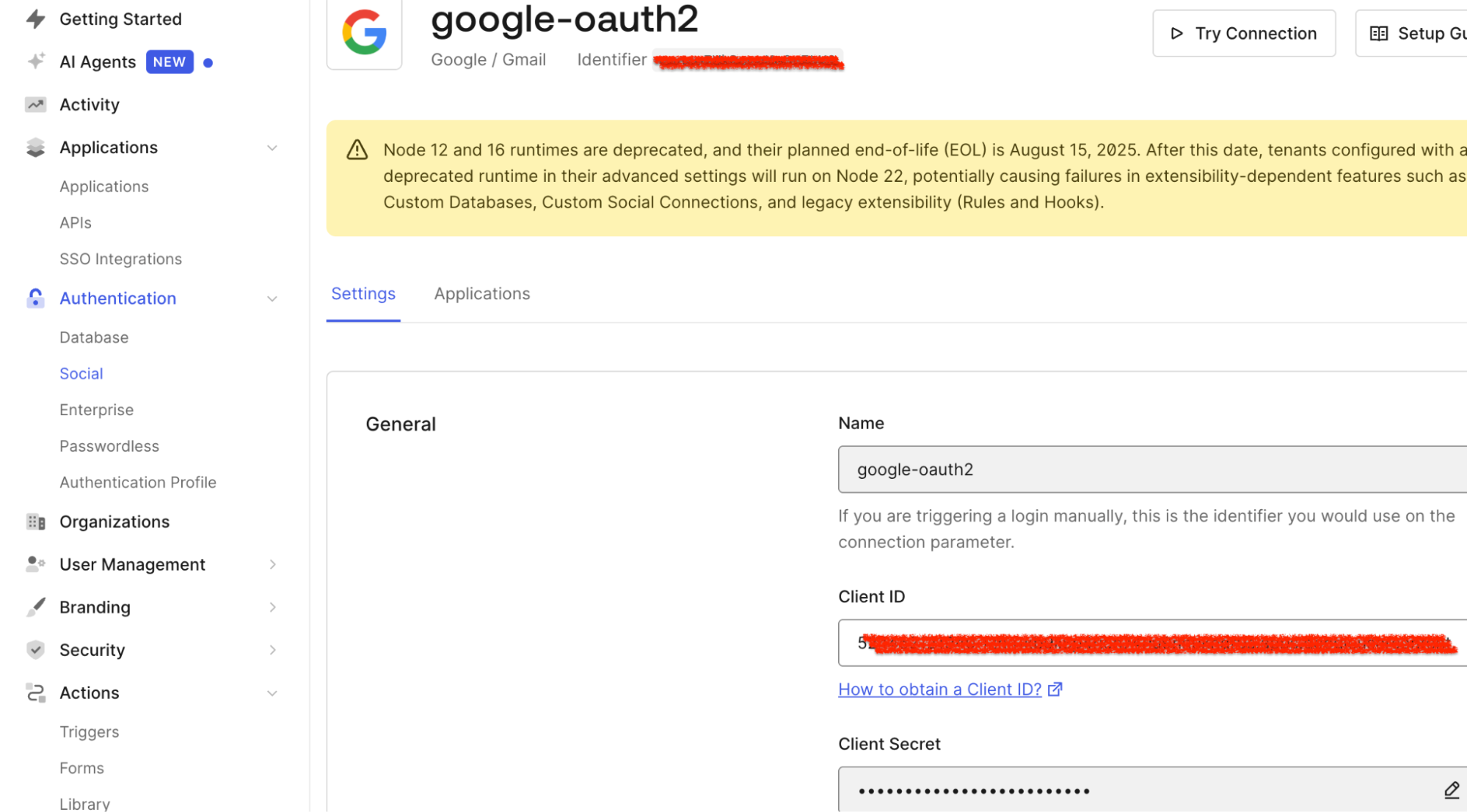Click the Applications stack icon in sidebar
This screenshot has height=812, width=1467.
coord(35,147)
